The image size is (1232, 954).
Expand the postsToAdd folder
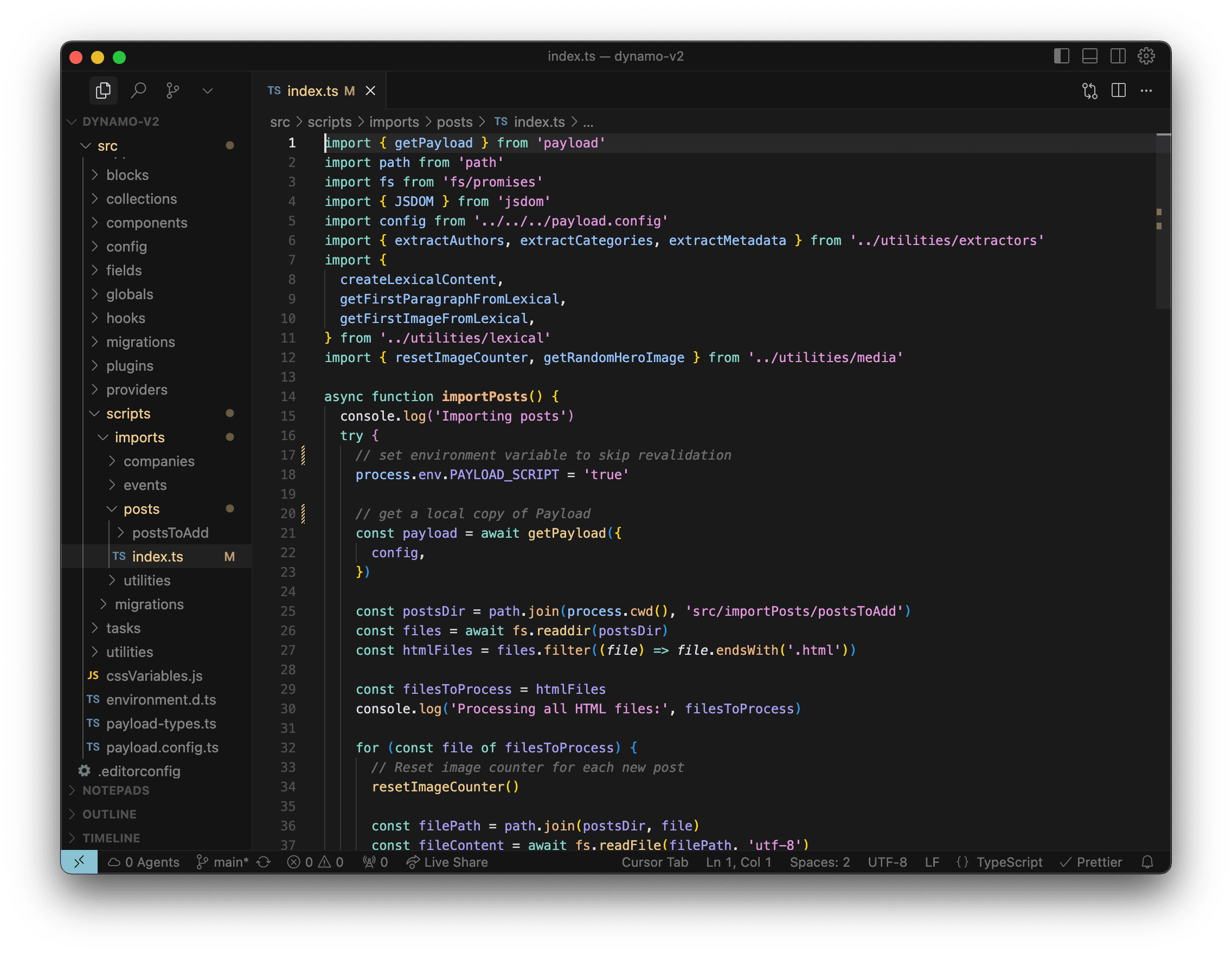[x=170, y=533]
